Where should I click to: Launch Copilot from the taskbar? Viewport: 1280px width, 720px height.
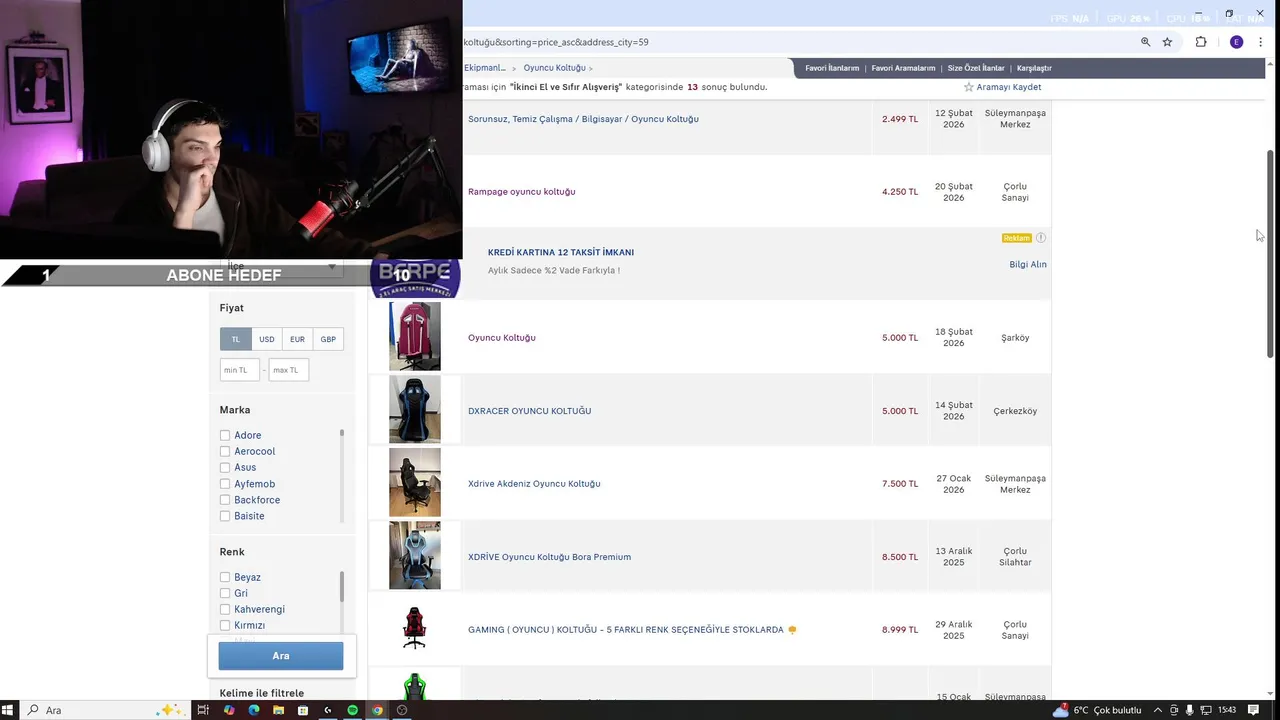coord(229,710)
